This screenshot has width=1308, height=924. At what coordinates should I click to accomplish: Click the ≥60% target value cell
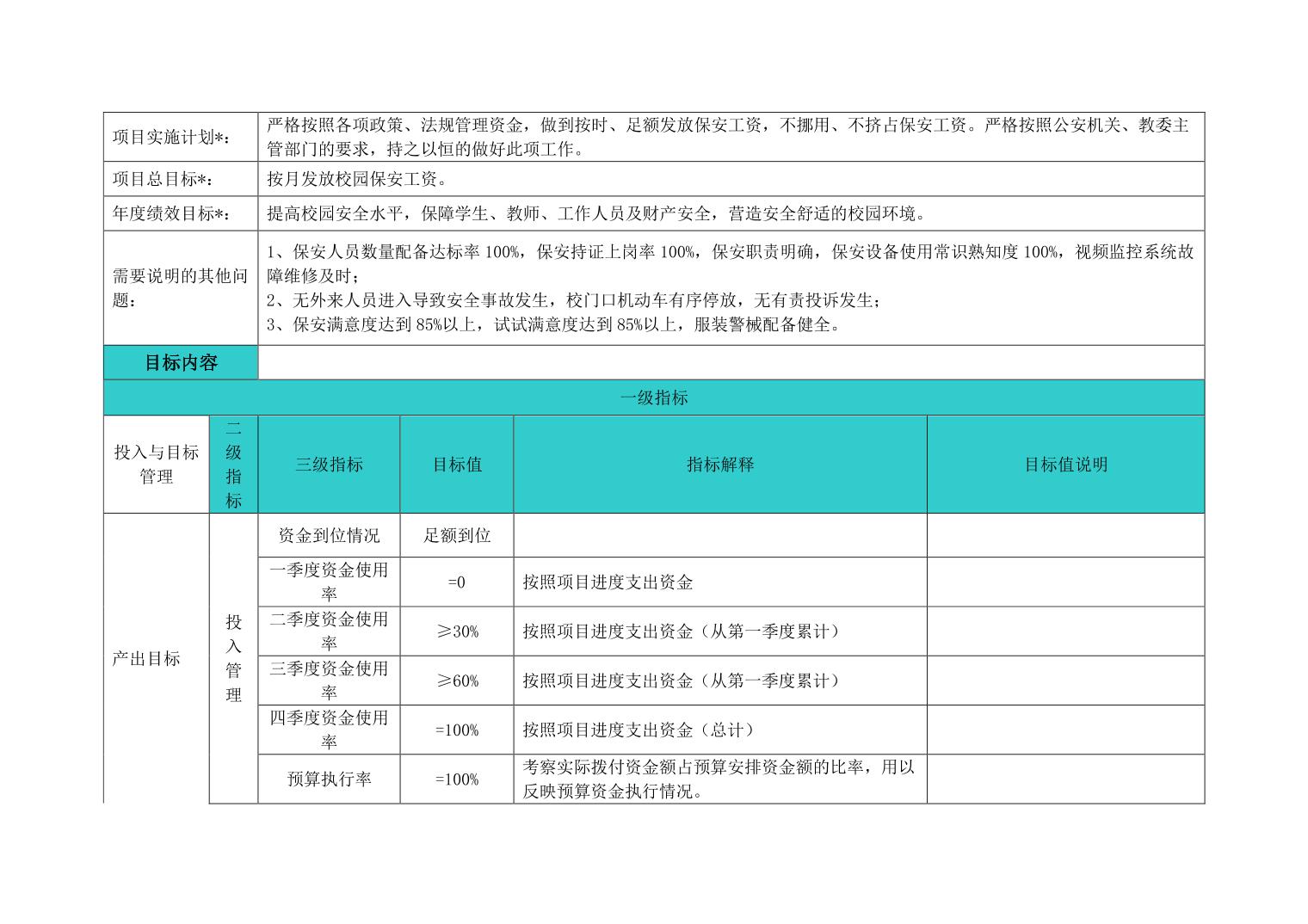tap(457, 681)
